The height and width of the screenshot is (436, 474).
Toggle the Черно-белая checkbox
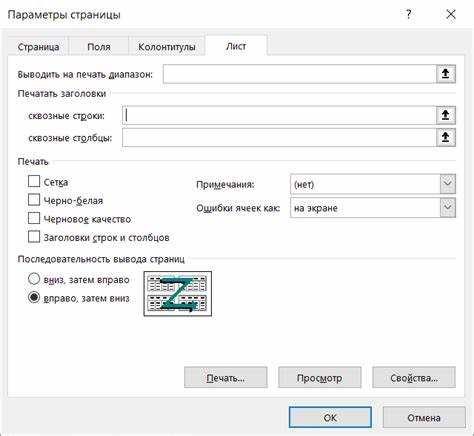click(34, 200)
